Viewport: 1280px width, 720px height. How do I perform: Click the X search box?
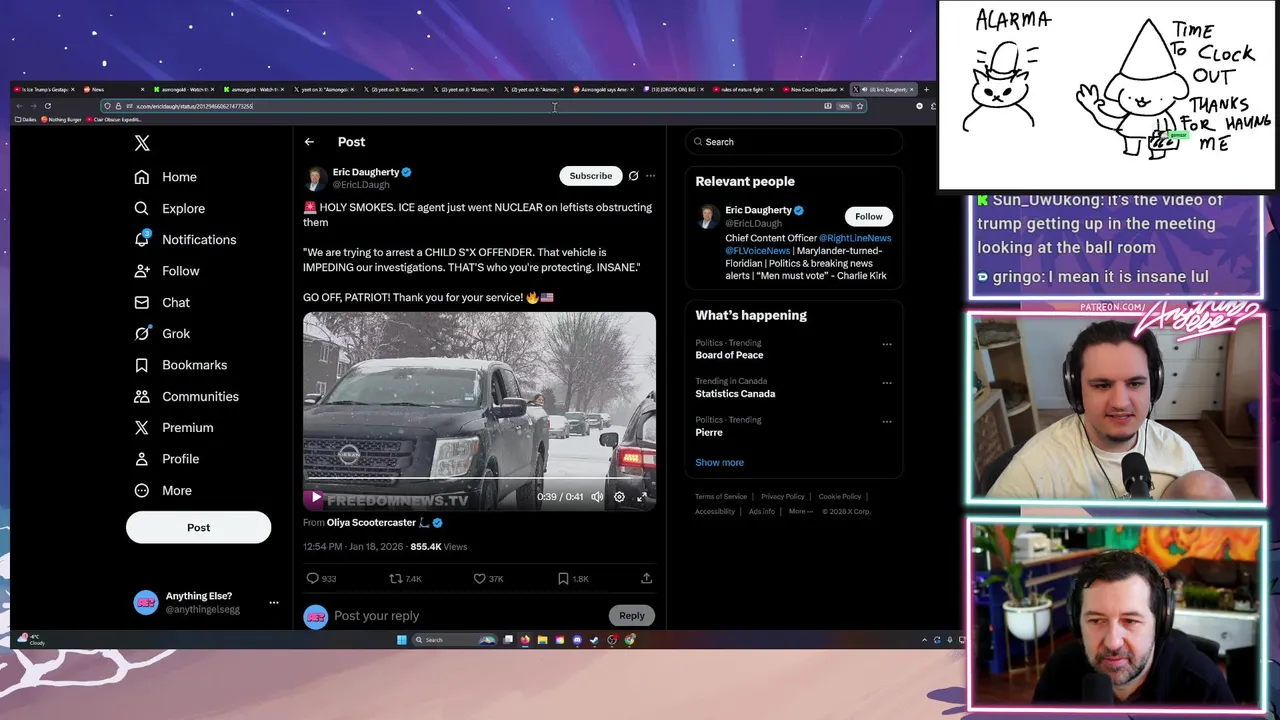pos(794,142)
